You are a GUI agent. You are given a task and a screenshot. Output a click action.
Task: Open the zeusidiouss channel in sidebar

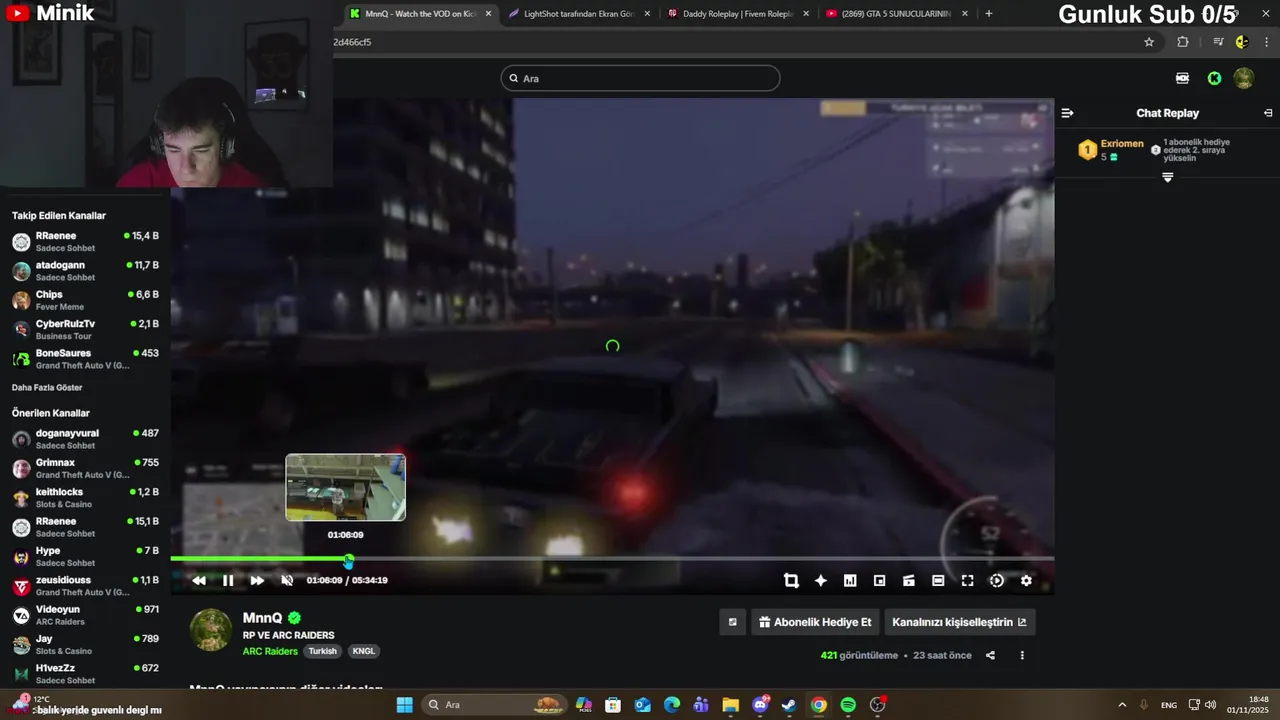85,586
